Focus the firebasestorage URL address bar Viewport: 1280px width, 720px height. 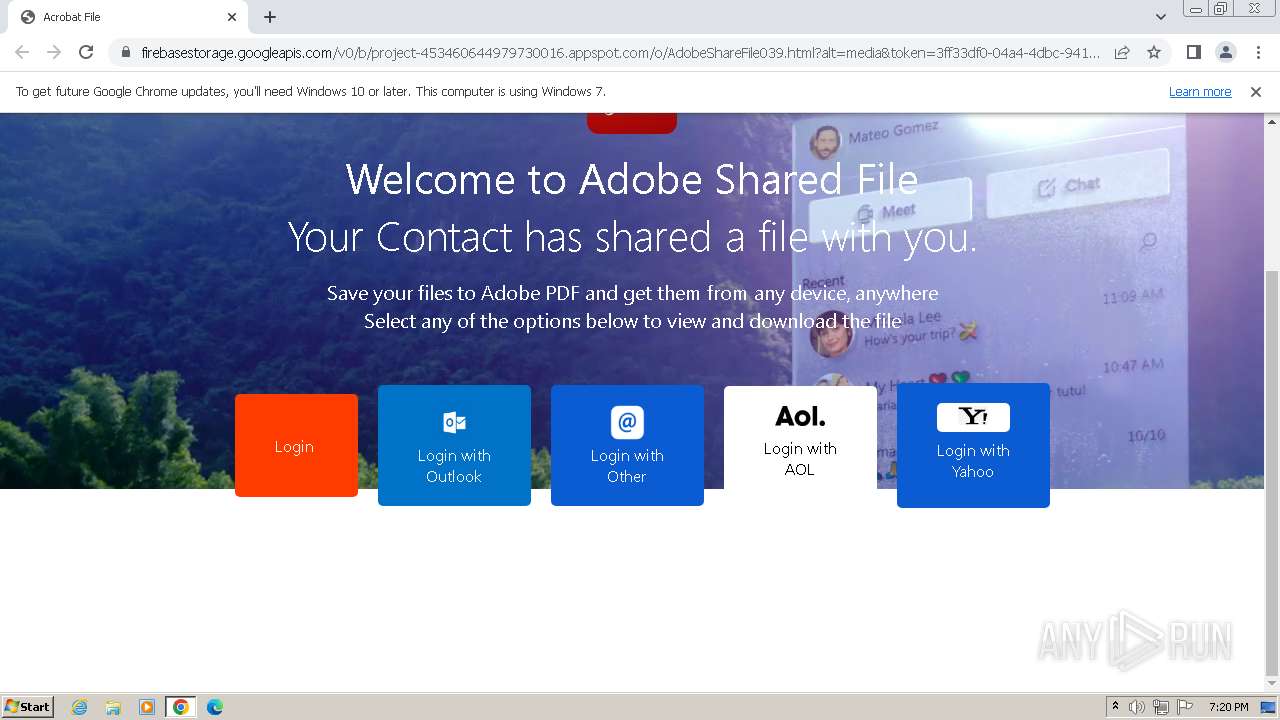click(620, 52)
